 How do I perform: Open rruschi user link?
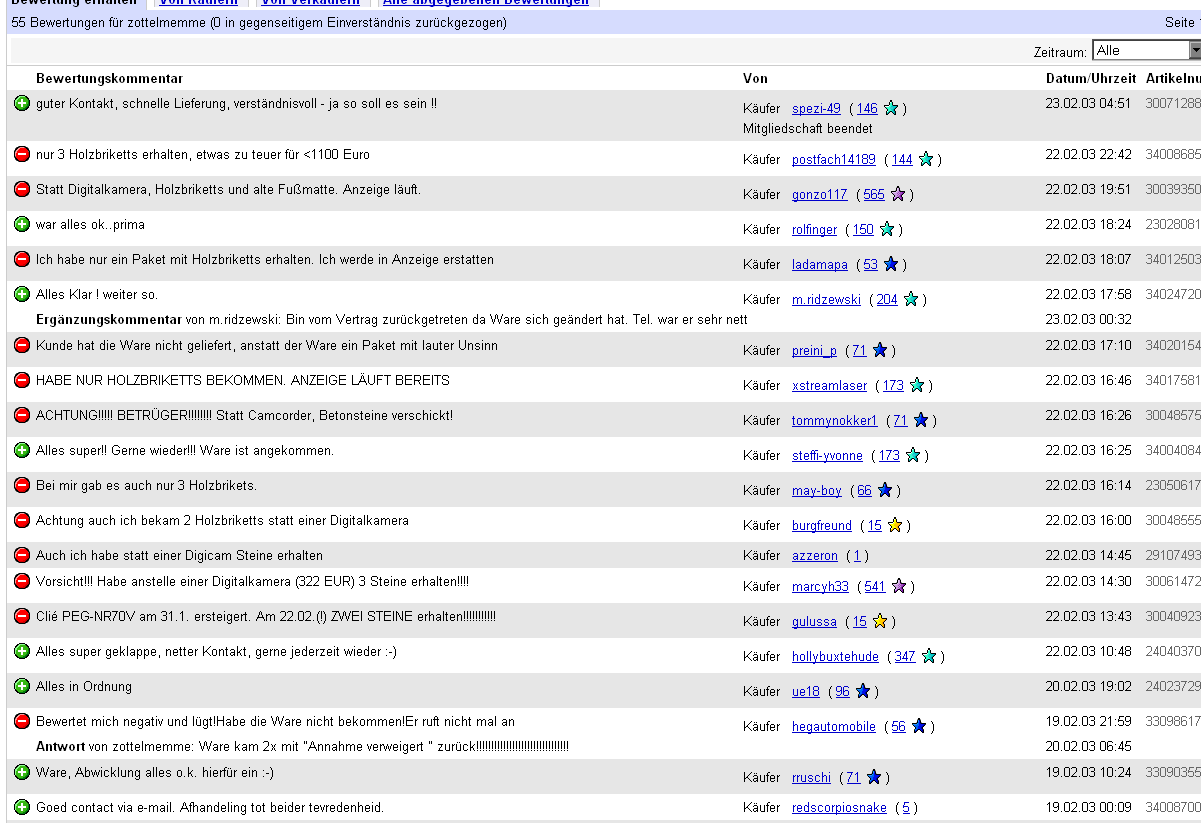(812, 778)
